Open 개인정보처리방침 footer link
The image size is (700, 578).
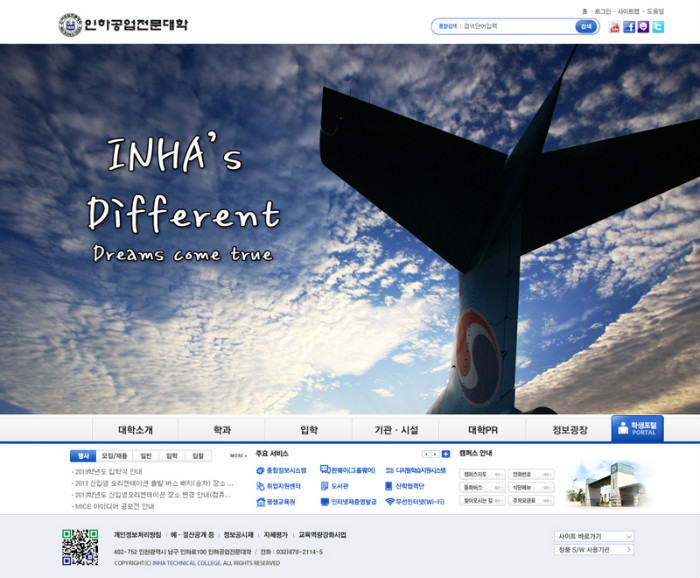pos(137,535)
